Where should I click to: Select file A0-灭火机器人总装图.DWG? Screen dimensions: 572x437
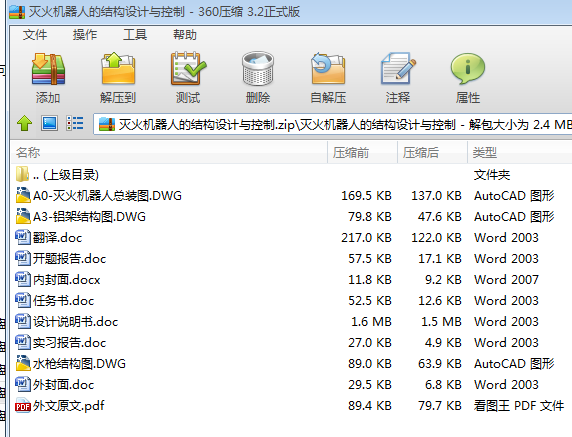point(291,196)
